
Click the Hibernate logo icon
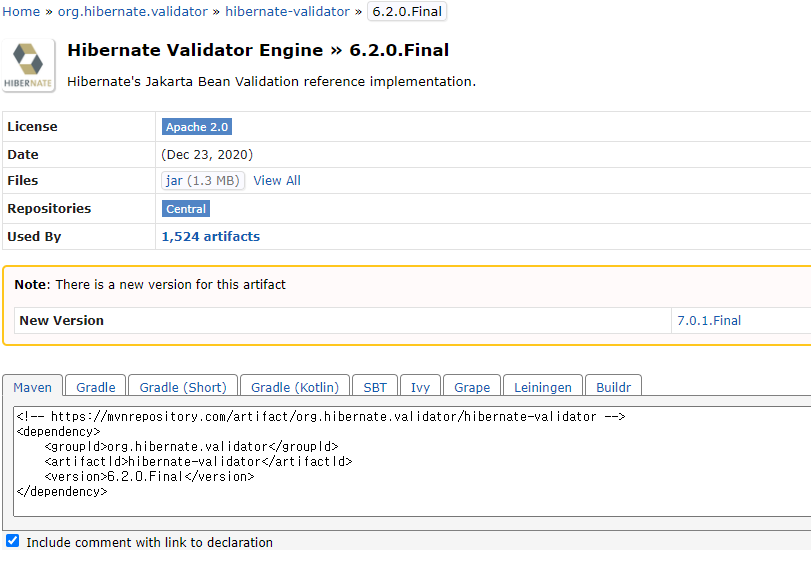(28, 66)
